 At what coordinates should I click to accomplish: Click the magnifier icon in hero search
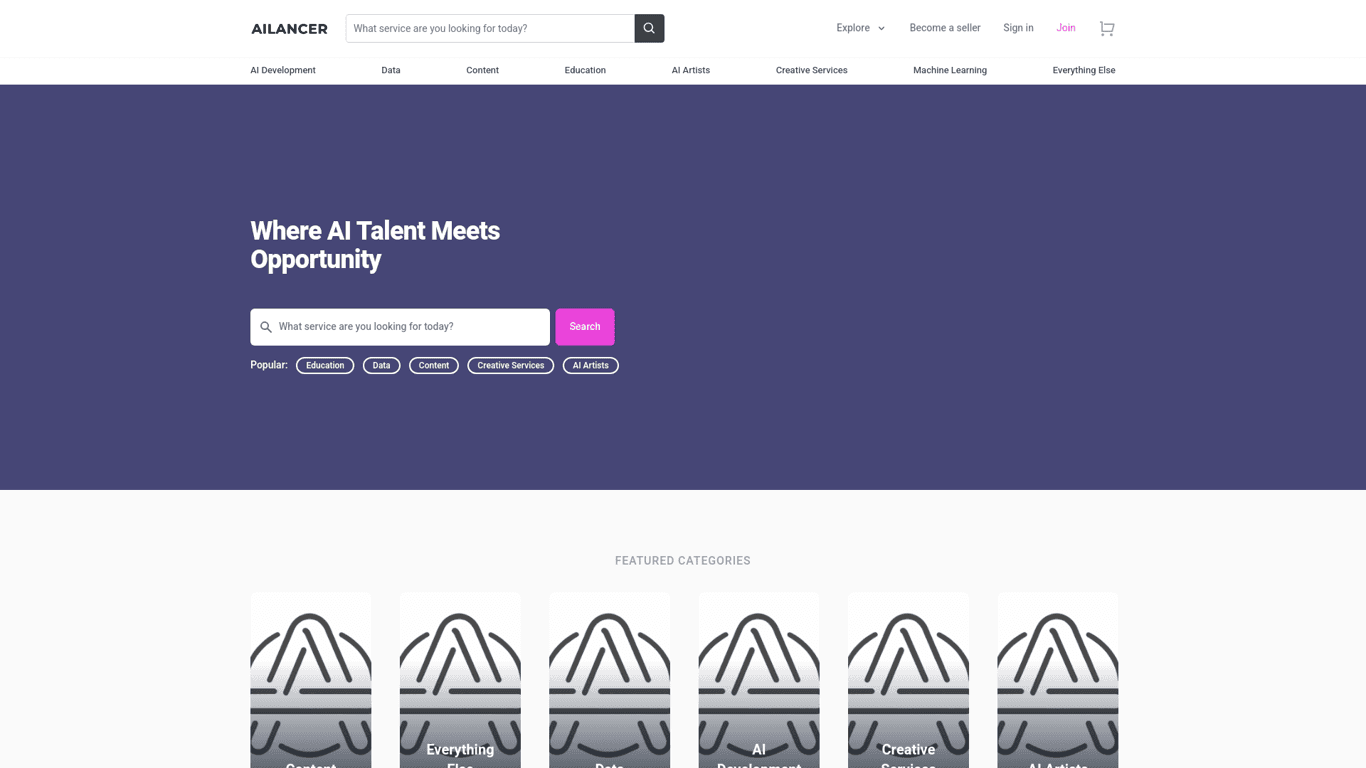[x=266, y=327]
